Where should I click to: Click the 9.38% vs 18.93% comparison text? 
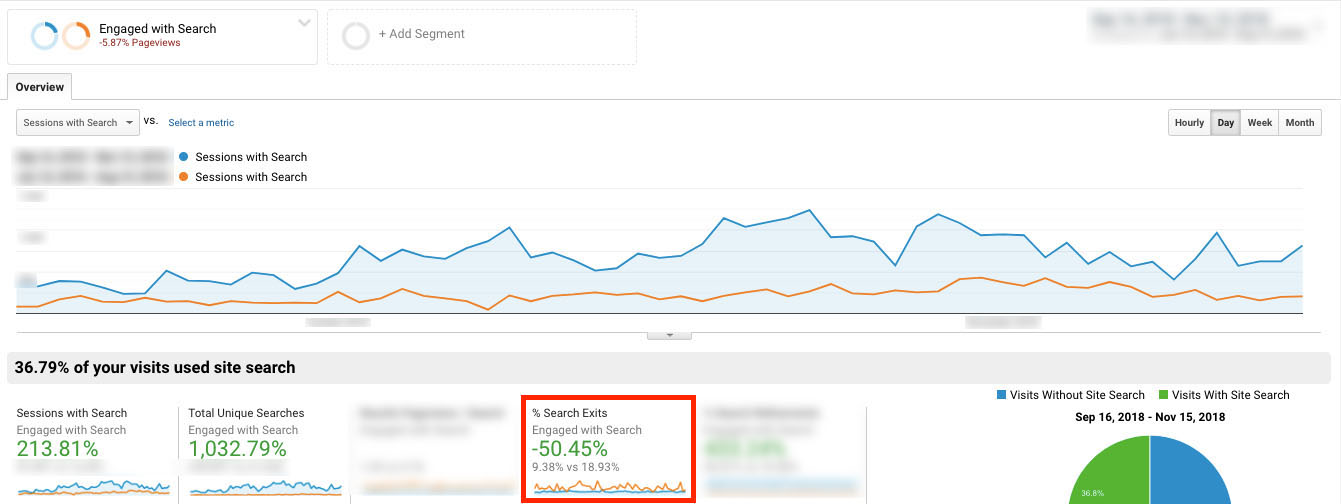tap(576, 467)
